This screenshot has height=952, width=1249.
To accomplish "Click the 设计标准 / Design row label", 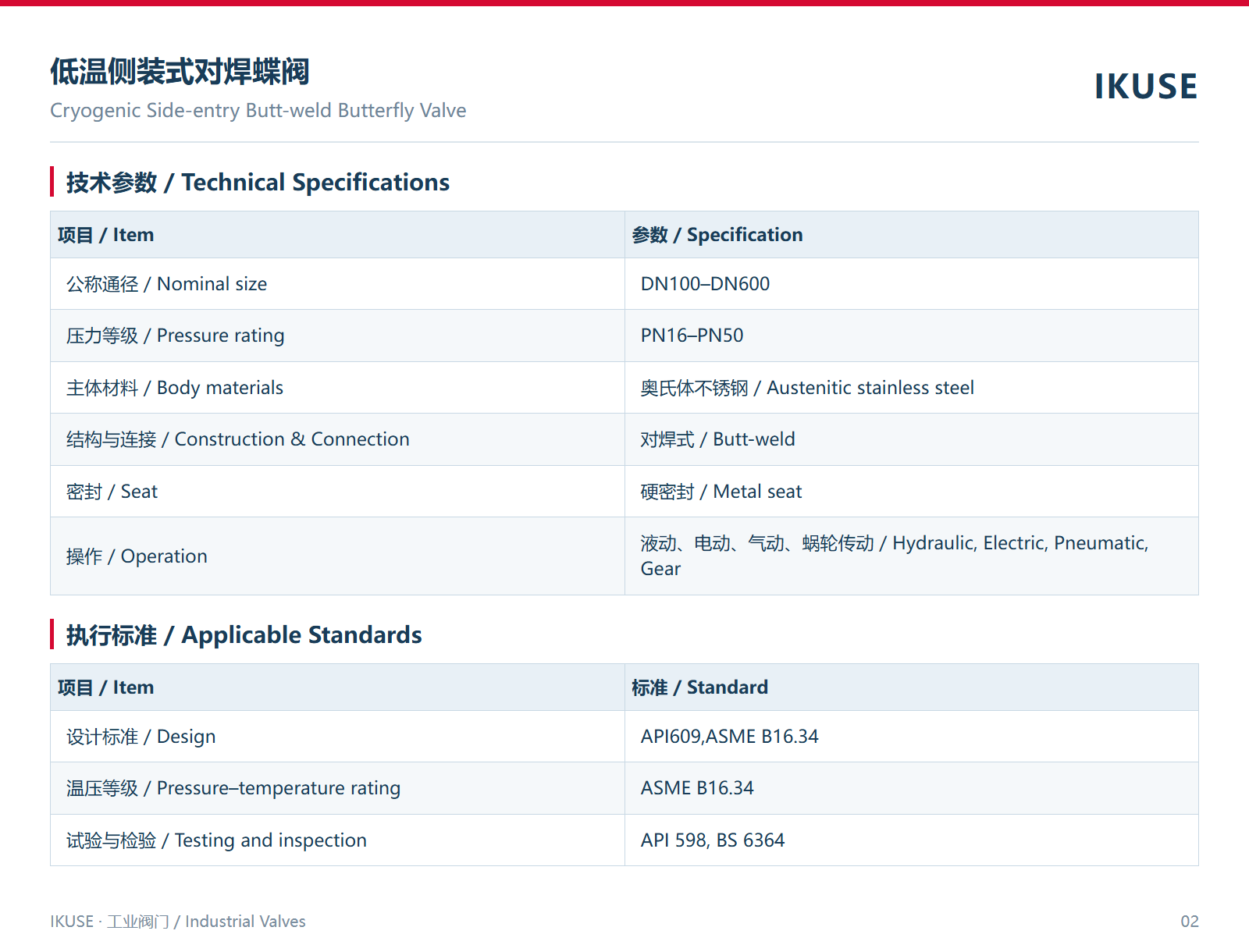I will pos(141,737).
